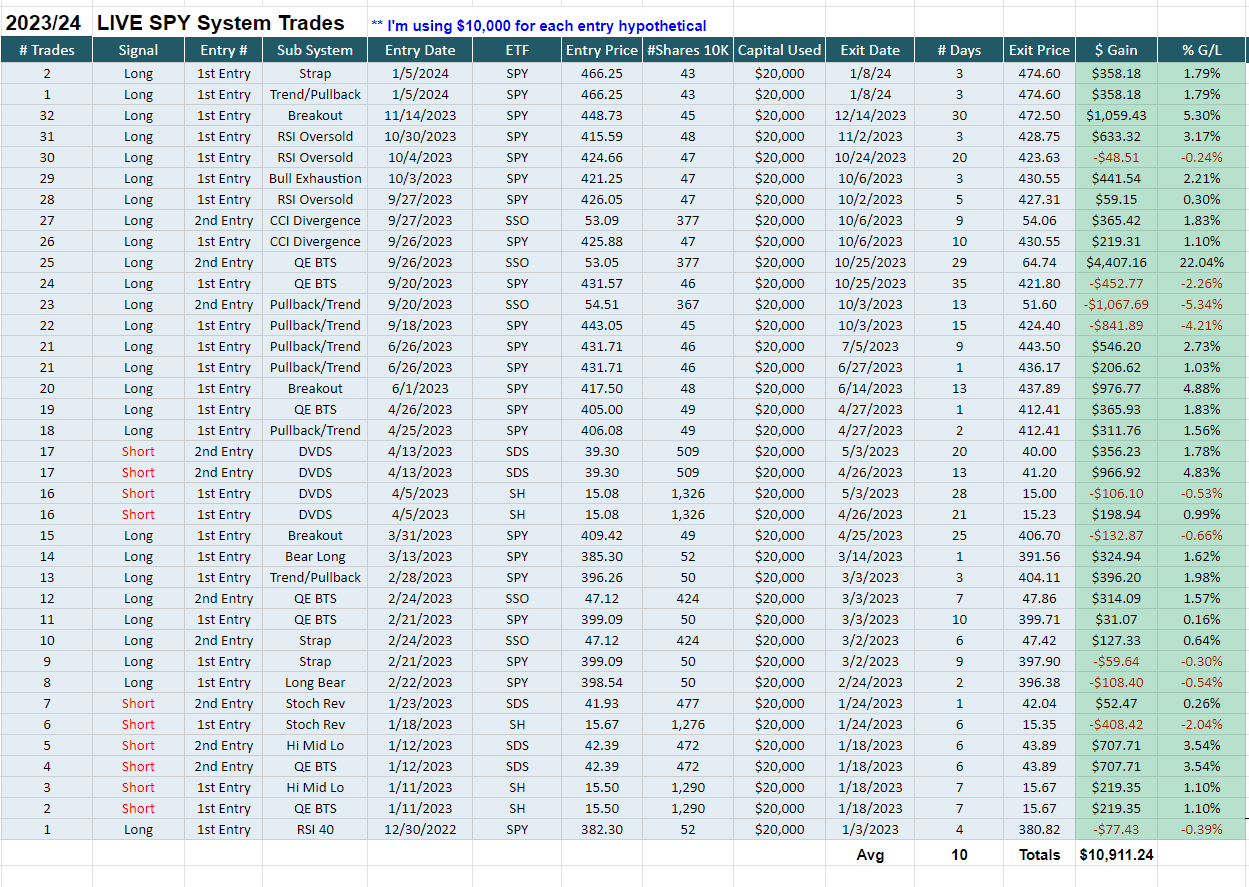Select the "Capital Used" header cell
Screen dimensions: 1249x887
(x=779, y=50)
